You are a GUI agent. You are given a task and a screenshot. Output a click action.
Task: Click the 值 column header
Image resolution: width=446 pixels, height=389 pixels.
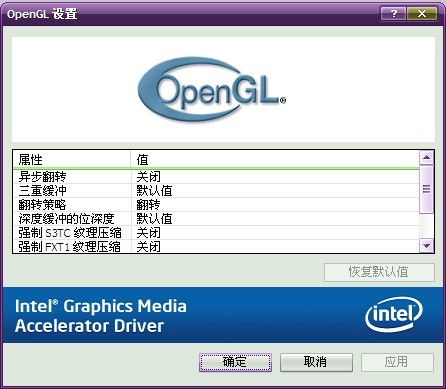tap(275, 160)
